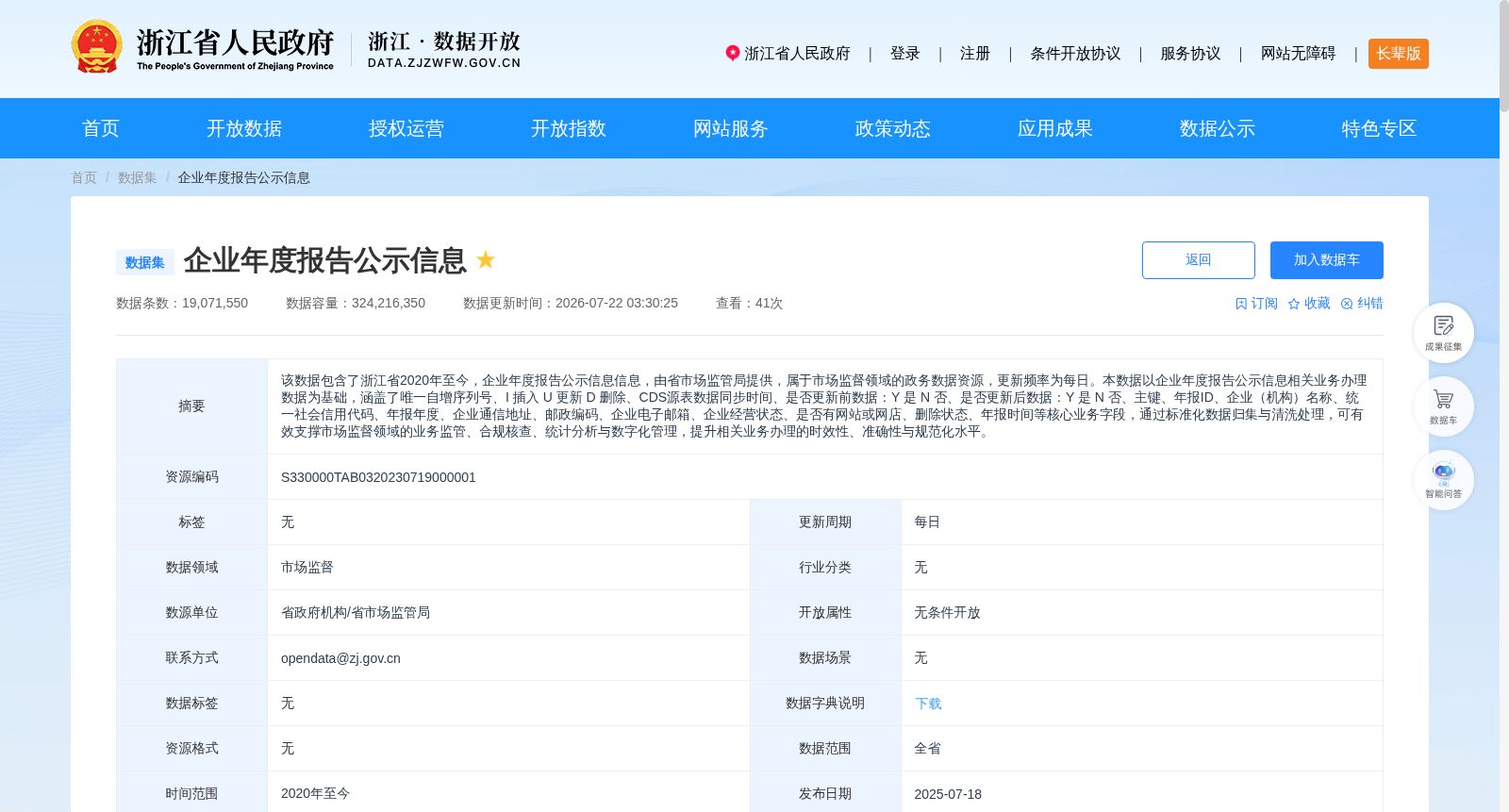
Task: Click the email opendata@zj.gov.cn
Action: tap(340, 658)
